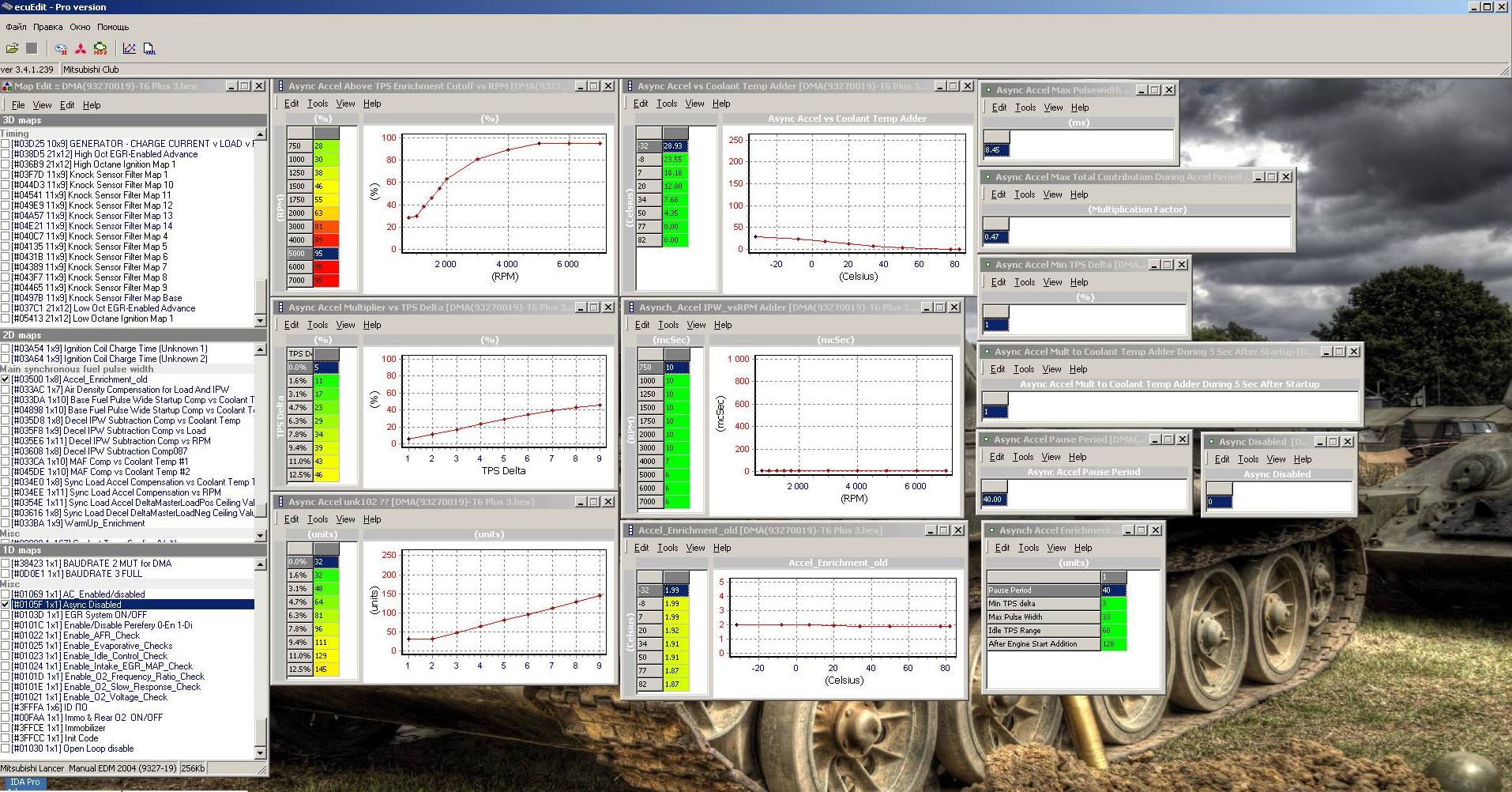Select the navy highlighted 5000 RPM cell

point(325,254)
